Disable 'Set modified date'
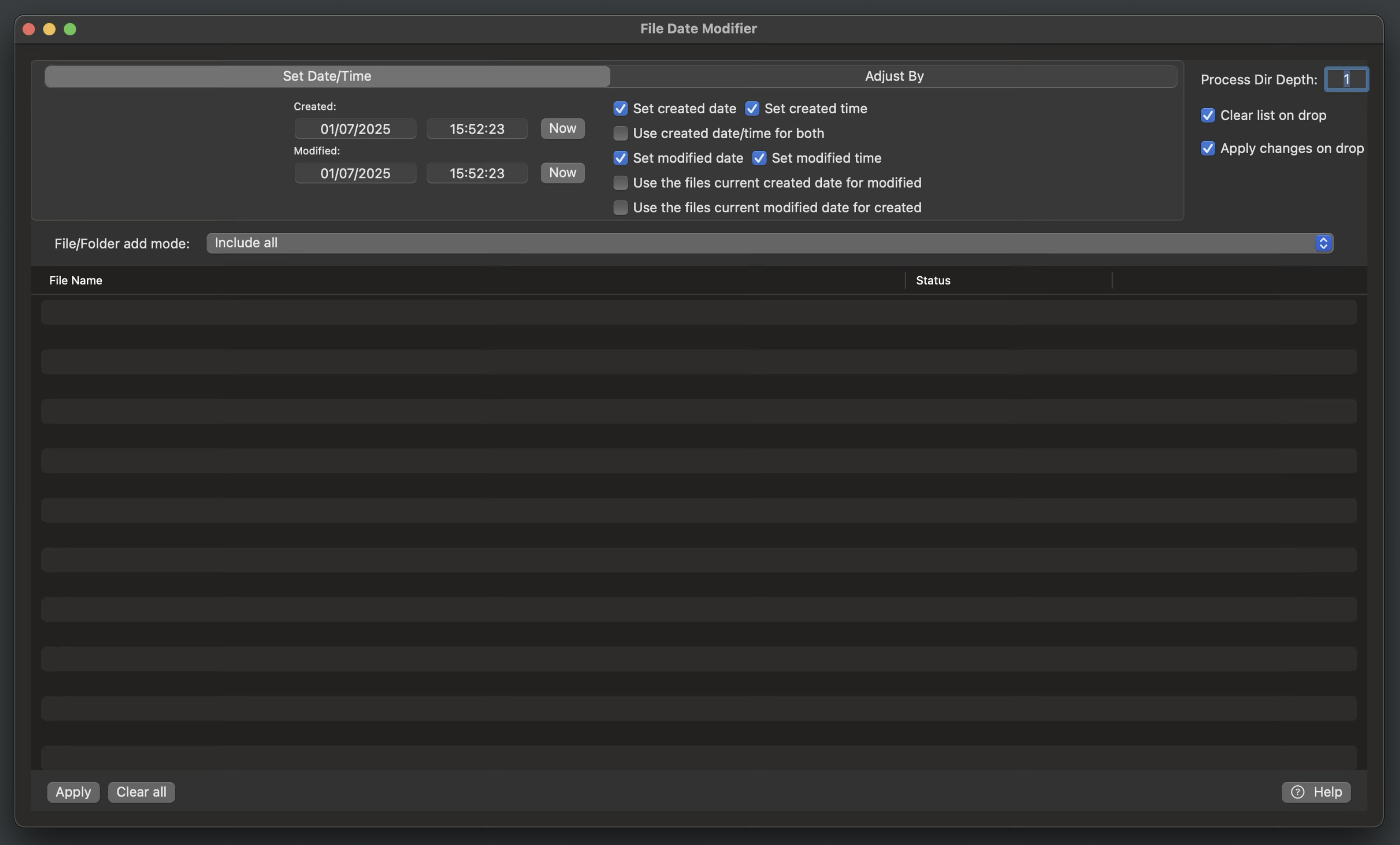Viewport: 1400px width, 845px height. [620, 158]
